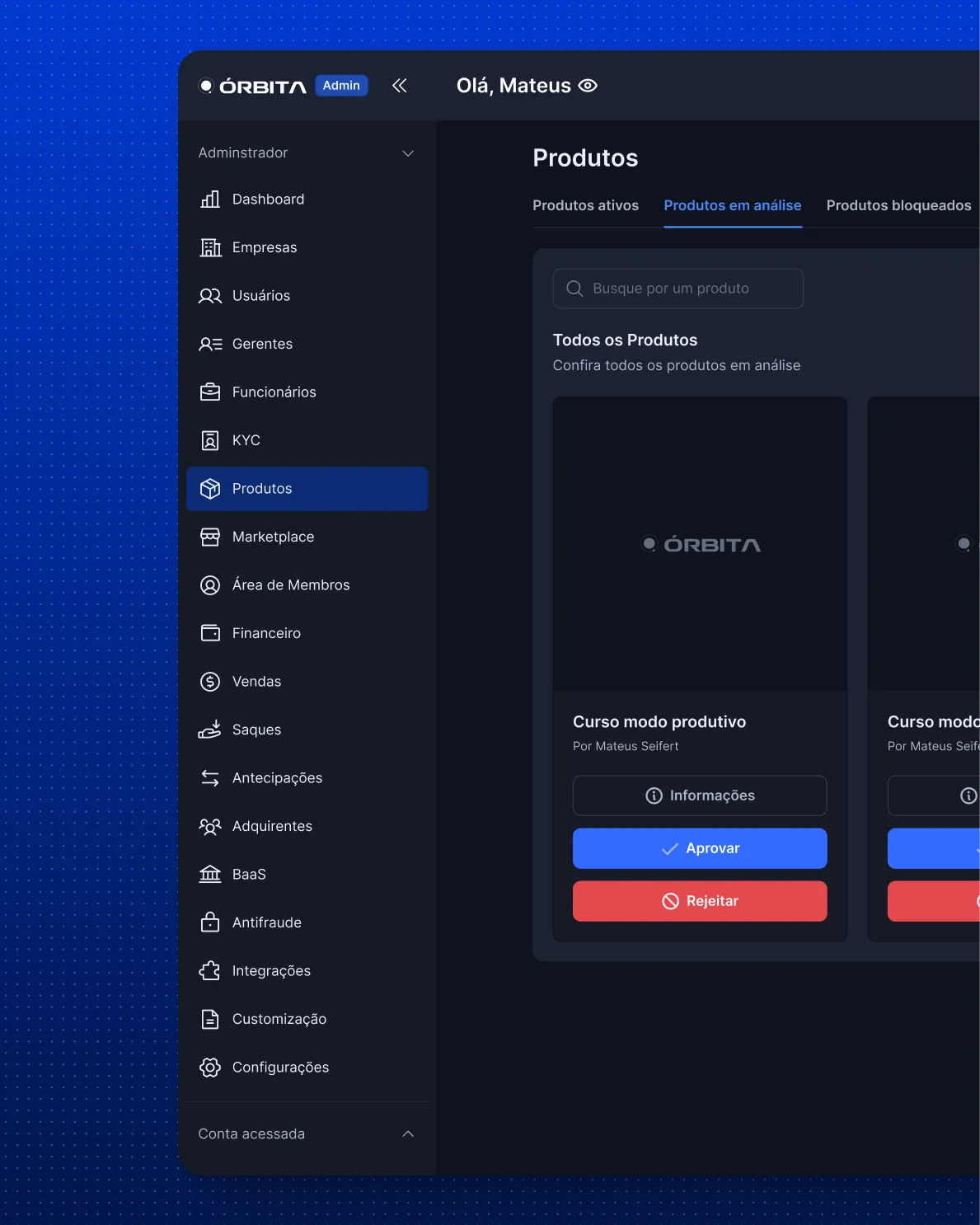Click the Empresas building icon
Image resolution: width=980 pixels, height=1225 pixels.
click(210, 247)
